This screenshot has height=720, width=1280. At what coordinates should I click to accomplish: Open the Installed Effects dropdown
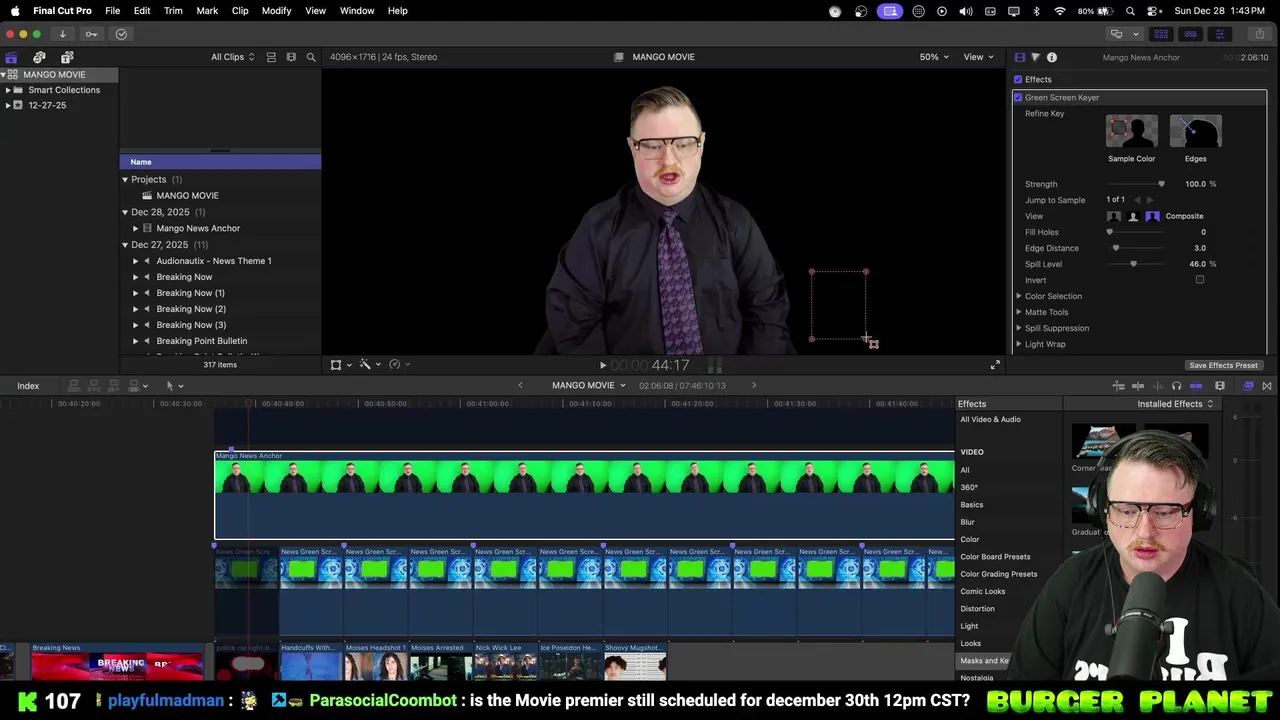coord(1175,404)
